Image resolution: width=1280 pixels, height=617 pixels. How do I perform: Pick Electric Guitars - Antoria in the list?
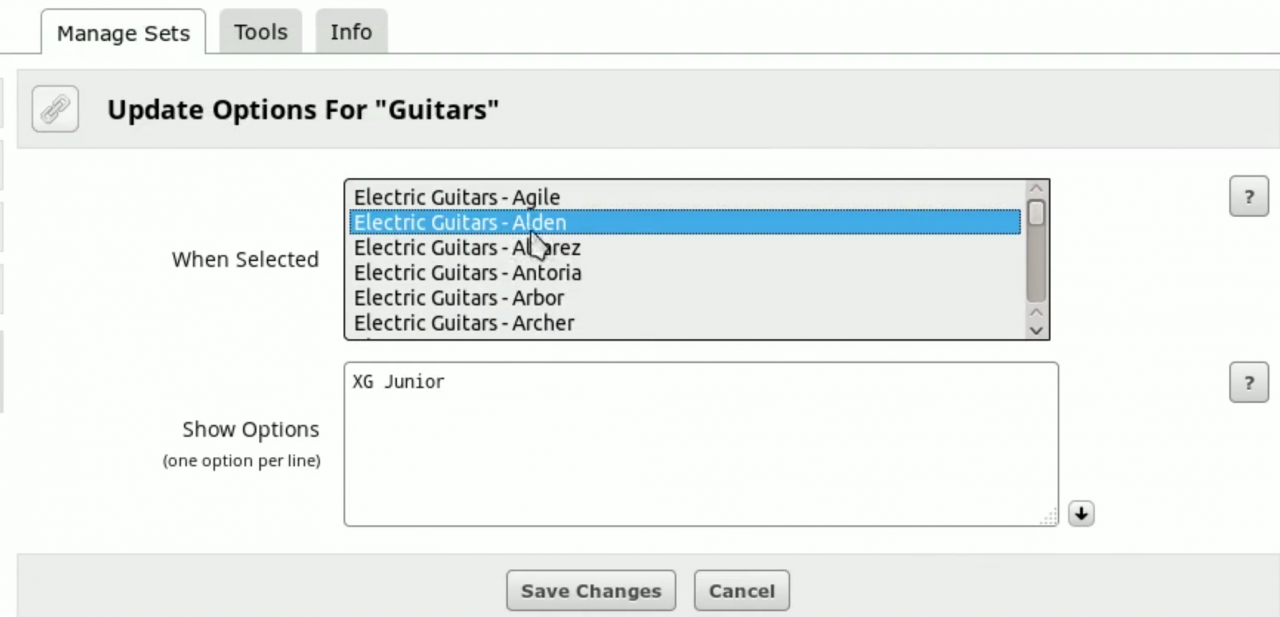(x=467, y=272)
